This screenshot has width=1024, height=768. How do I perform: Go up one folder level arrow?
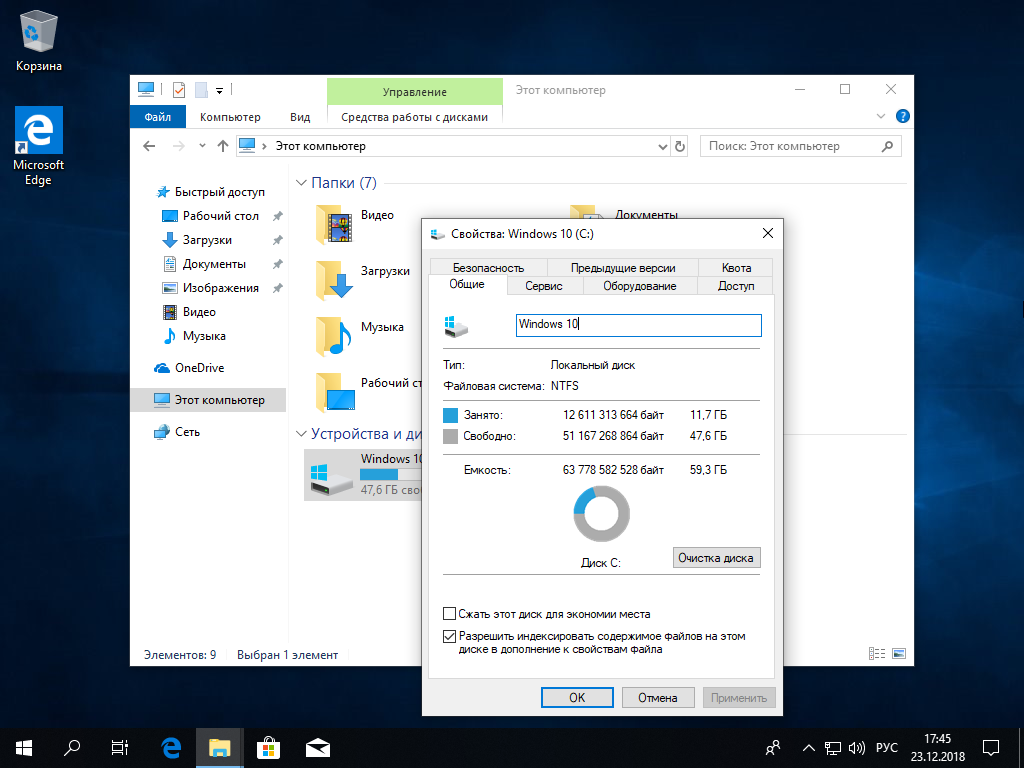(x=222, y=146)
